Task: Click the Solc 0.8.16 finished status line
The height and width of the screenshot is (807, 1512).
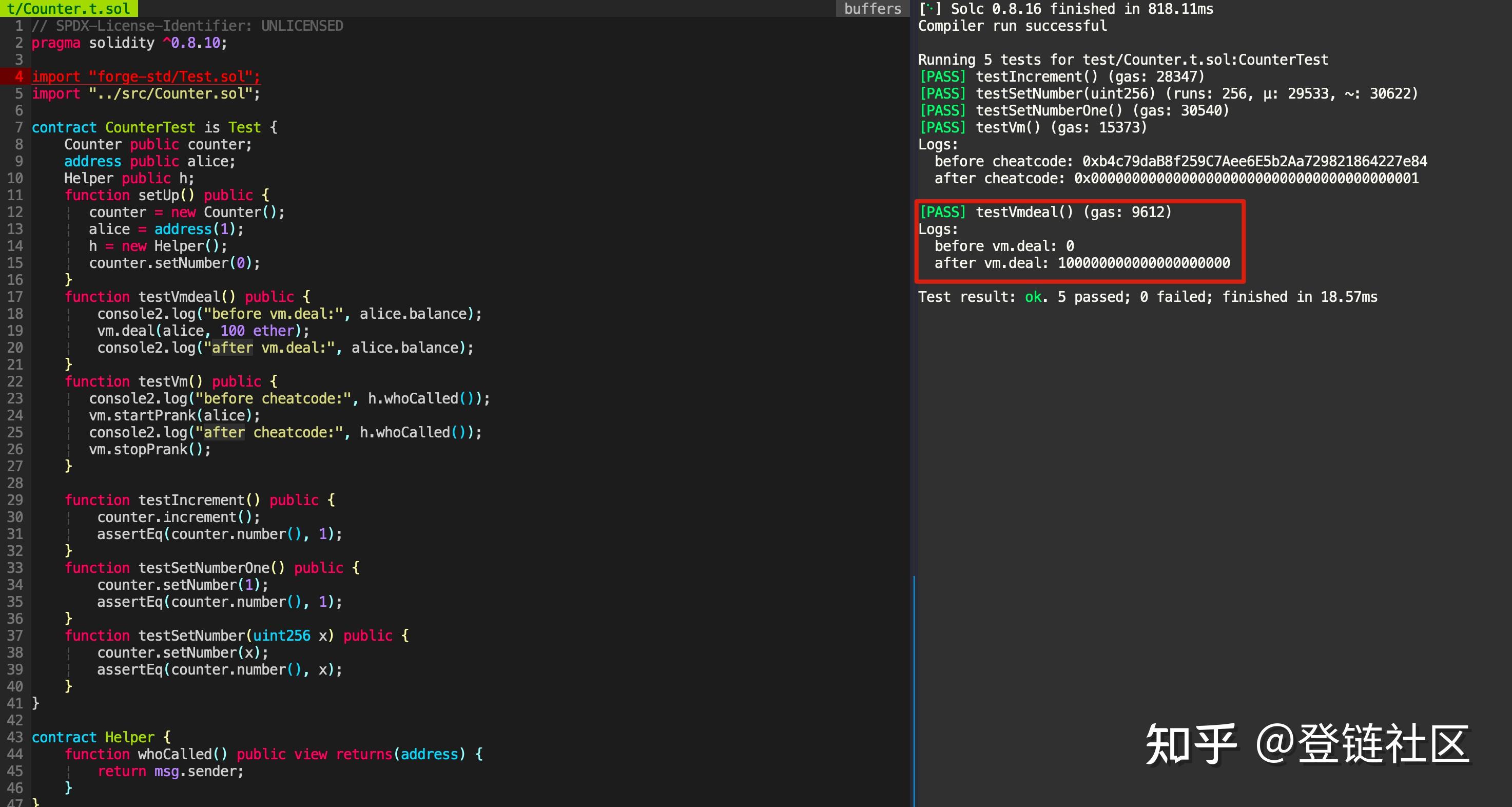Action: [x=1065, y=9]
